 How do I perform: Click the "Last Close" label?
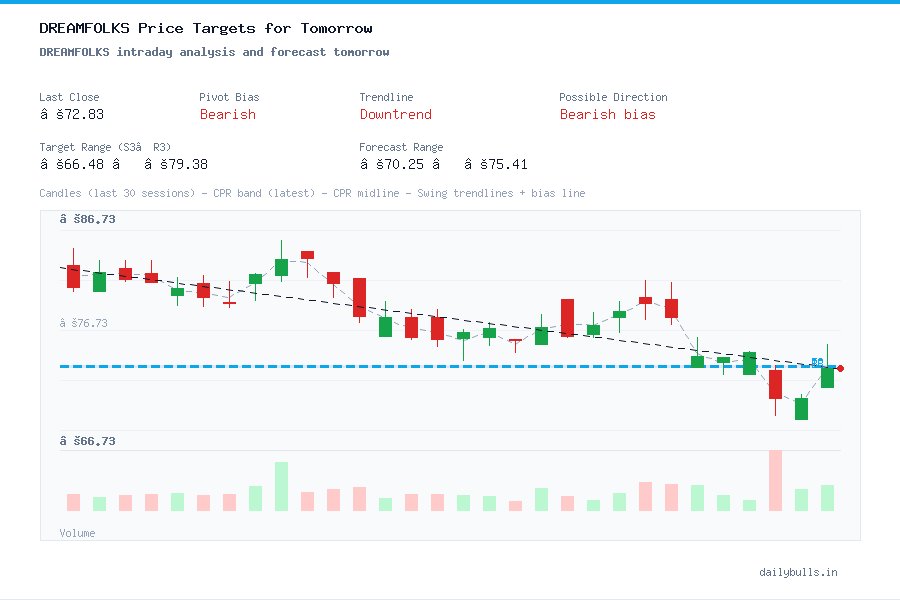[69, 97]
